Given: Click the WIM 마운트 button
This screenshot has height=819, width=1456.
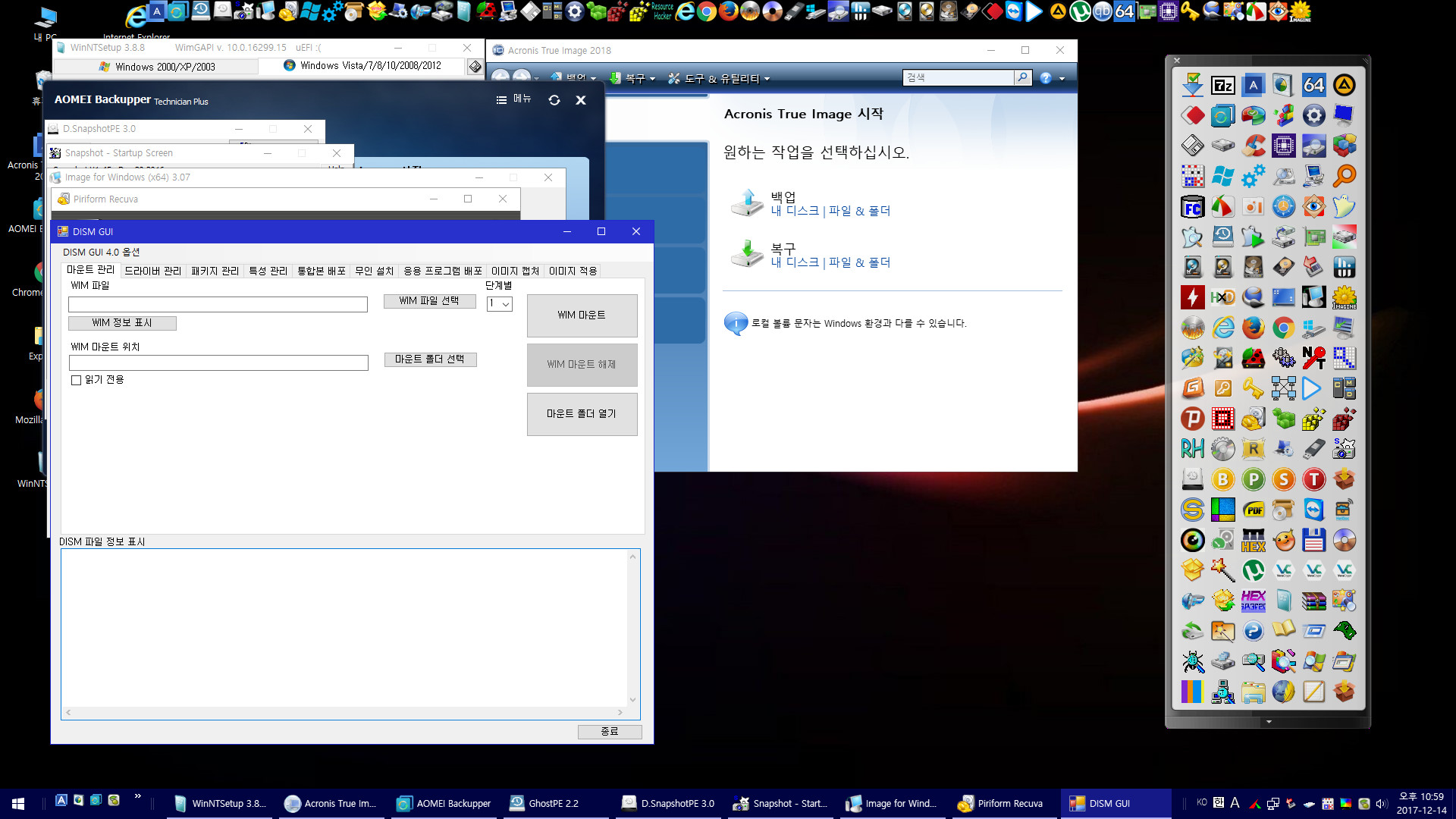Looking at the screenshot, I should tap(582, 315).
